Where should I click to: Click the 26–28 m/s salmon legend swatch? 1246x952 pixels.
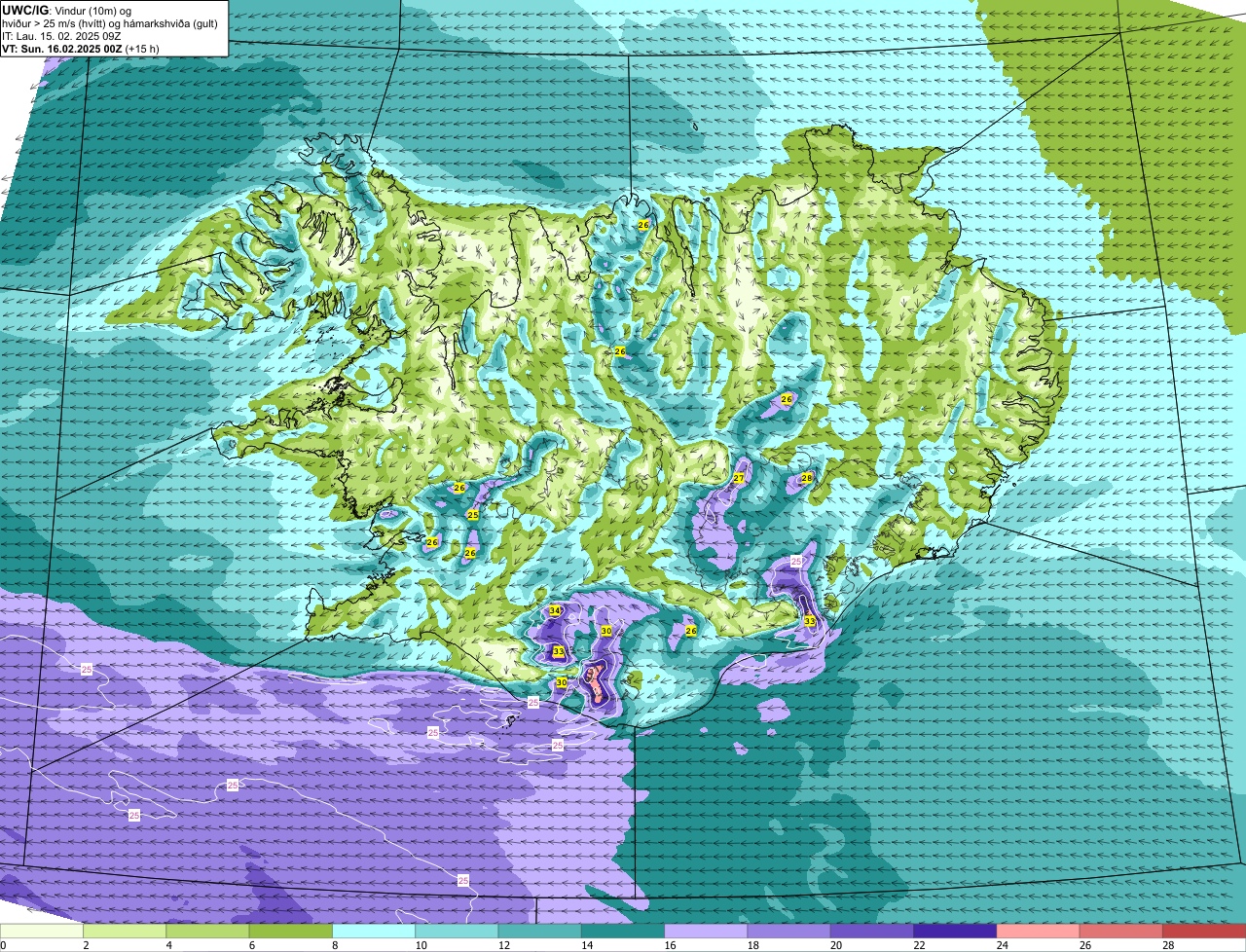(1121, 931)
